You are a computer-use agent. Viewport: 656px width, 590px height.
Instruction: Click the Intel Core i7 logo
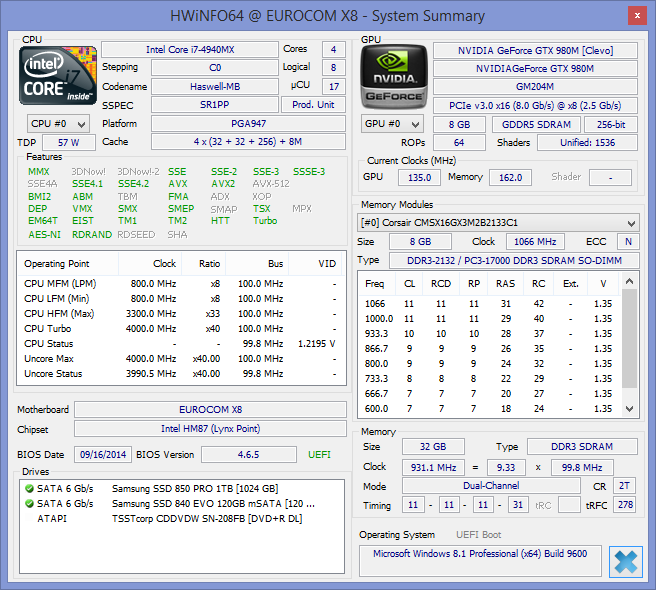[58, 76]
